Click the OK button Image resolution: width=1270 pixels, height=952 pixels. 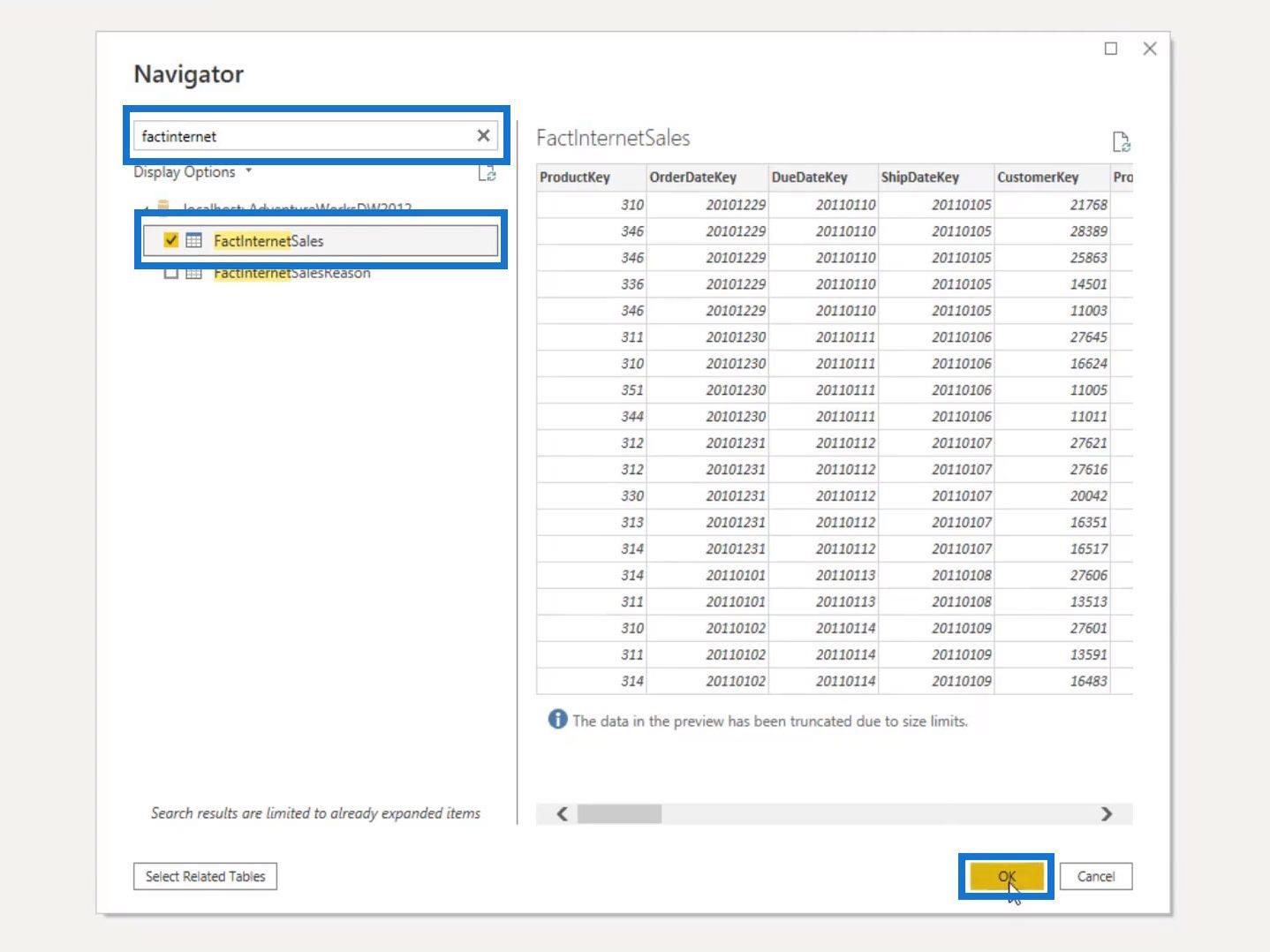pos(1007,876)
